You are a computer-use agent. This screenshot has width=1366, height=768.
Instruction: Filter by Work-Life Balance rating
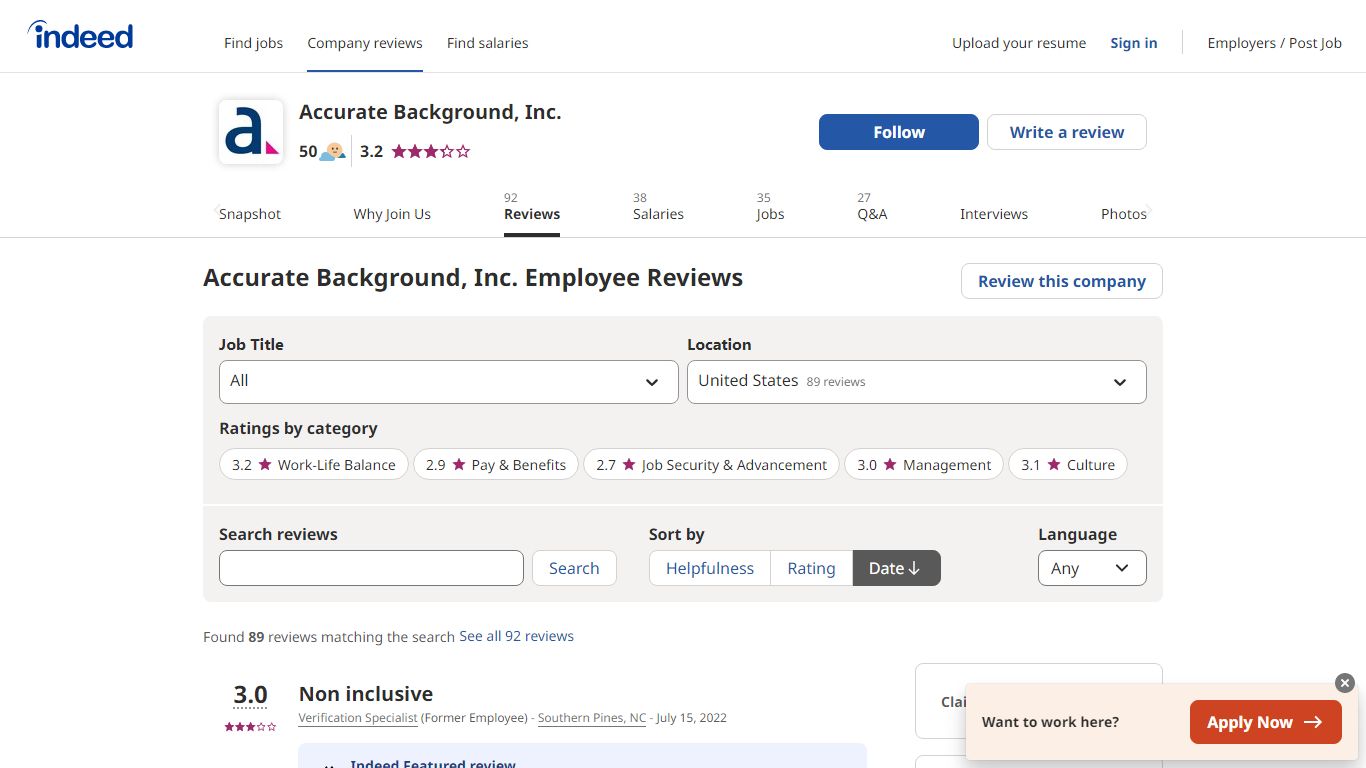tap(314, 465)
